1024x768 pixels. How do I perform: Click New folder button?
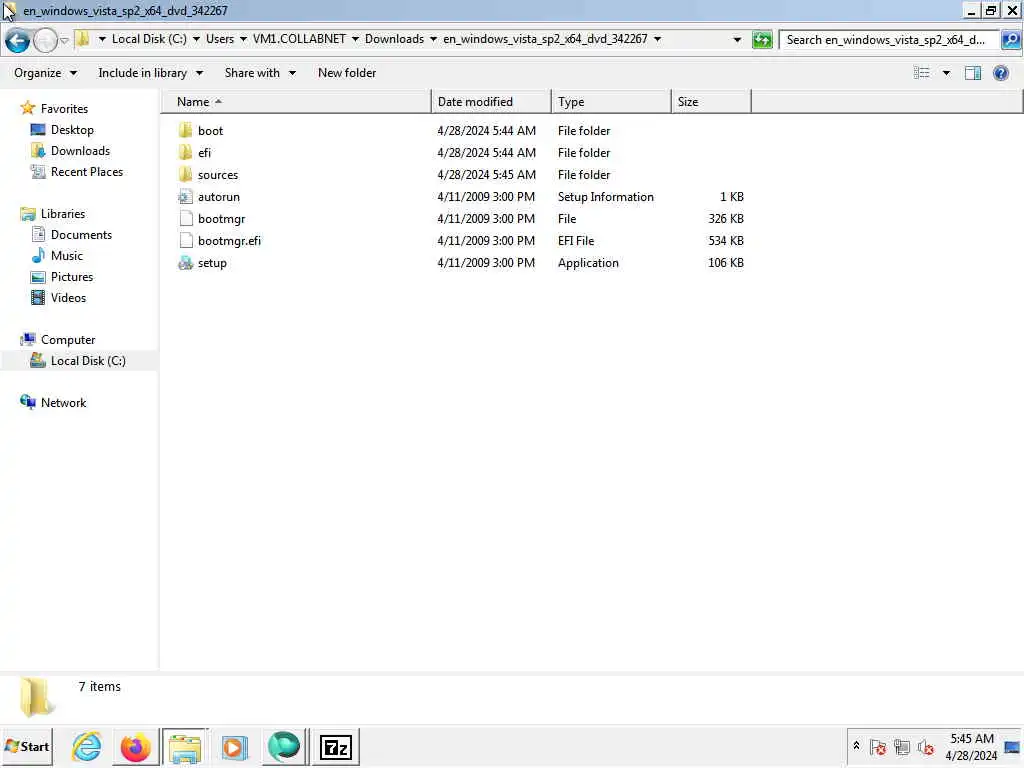[347, 73]
